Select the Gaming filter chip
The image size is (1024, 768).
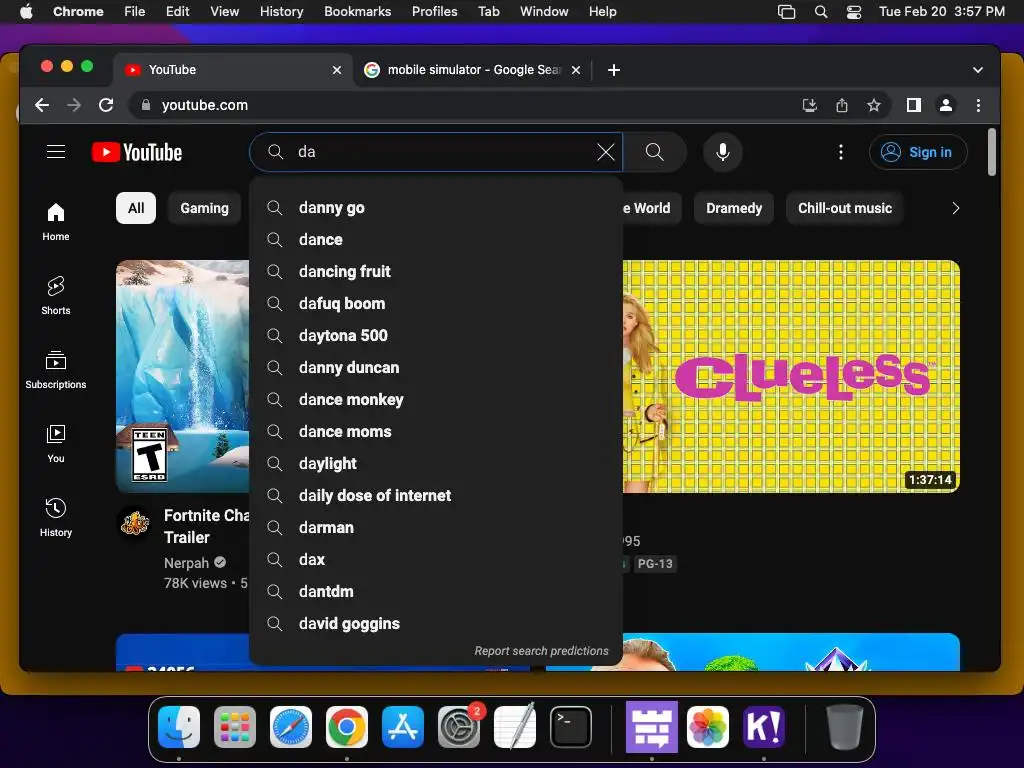204,208
